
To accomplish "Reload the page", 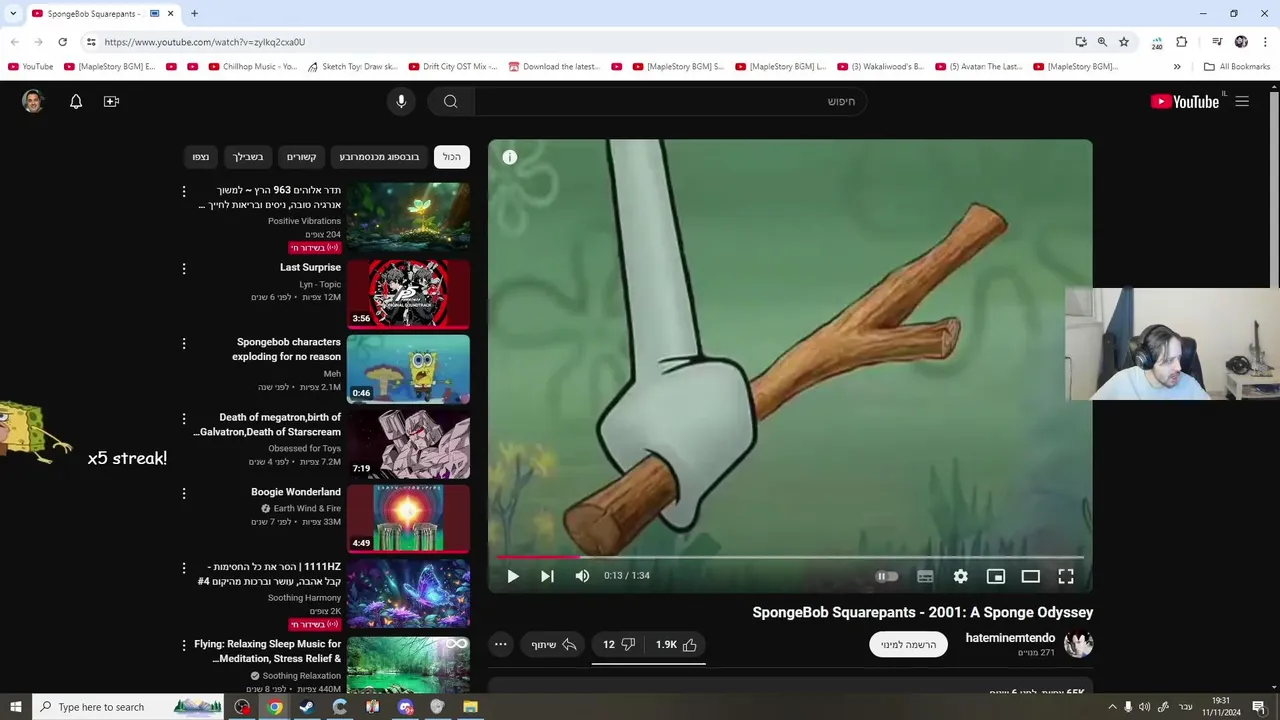I will [x=62, y=42].
